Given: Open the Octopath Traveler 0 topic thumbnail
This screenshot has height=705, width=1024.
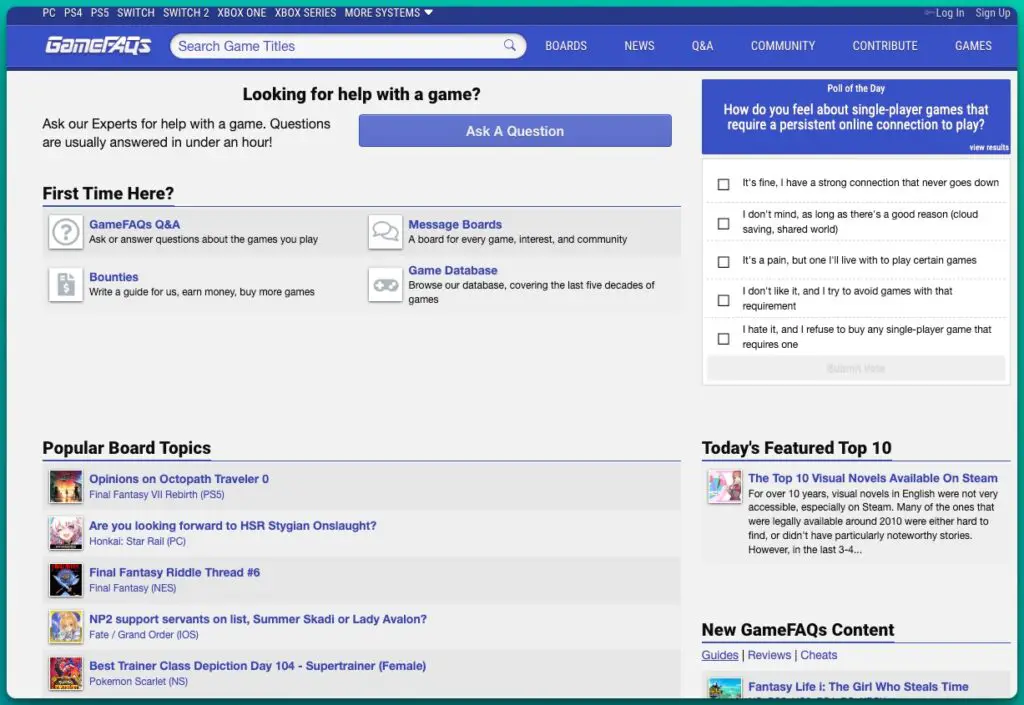Looking at the screenshot, I should tap(66, 487).
